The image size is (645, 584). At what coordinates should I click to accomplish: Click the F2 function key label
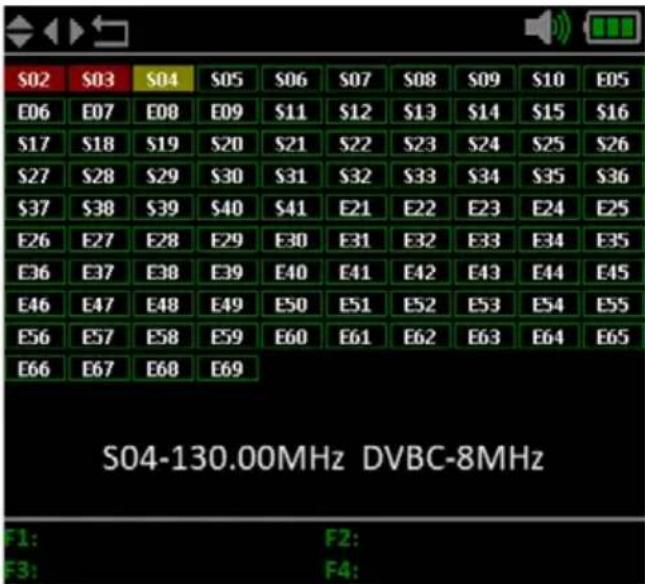tap(342, 538)
